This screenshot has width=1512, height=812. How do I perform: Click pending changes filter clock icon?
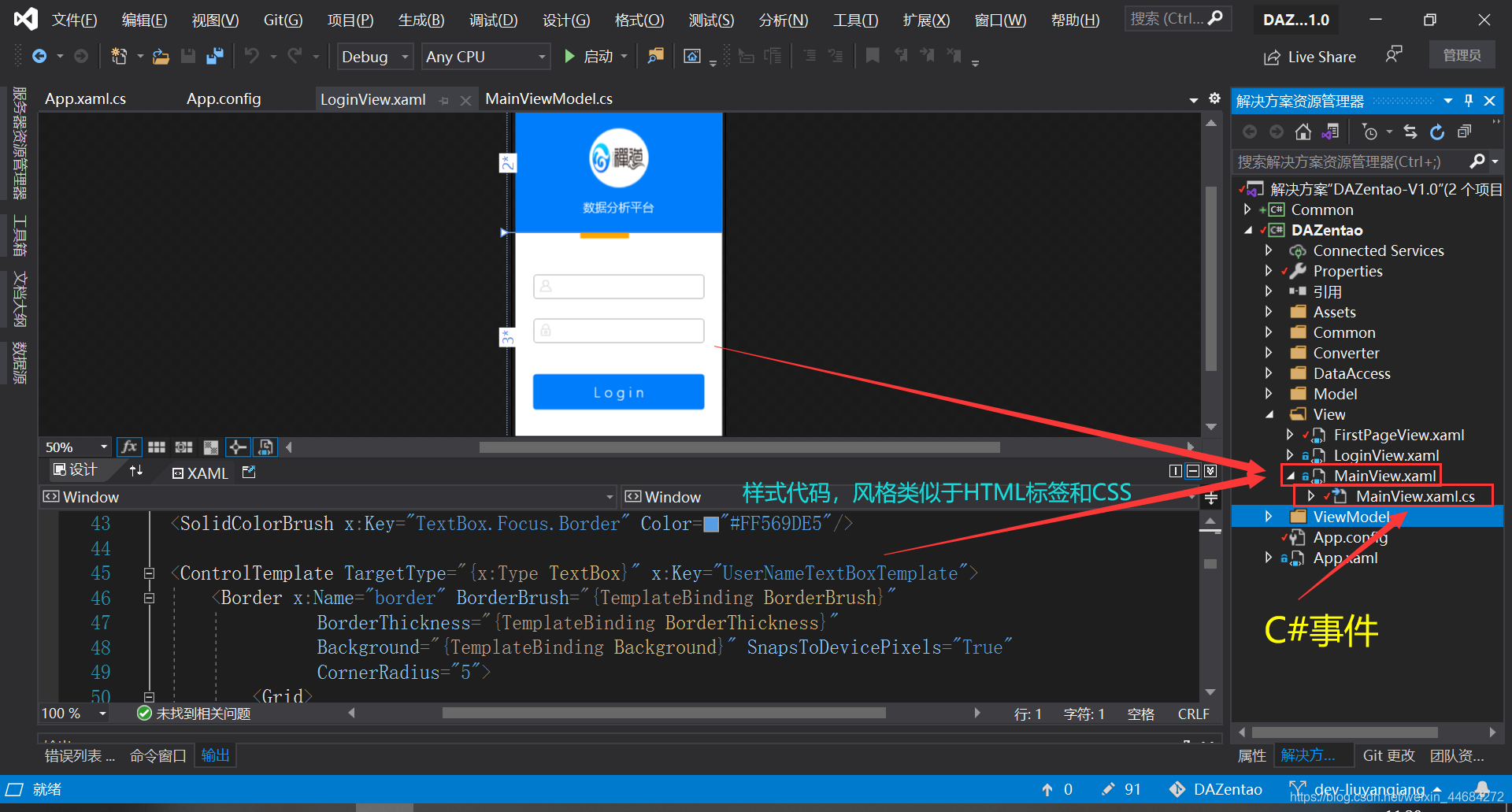1369,132
